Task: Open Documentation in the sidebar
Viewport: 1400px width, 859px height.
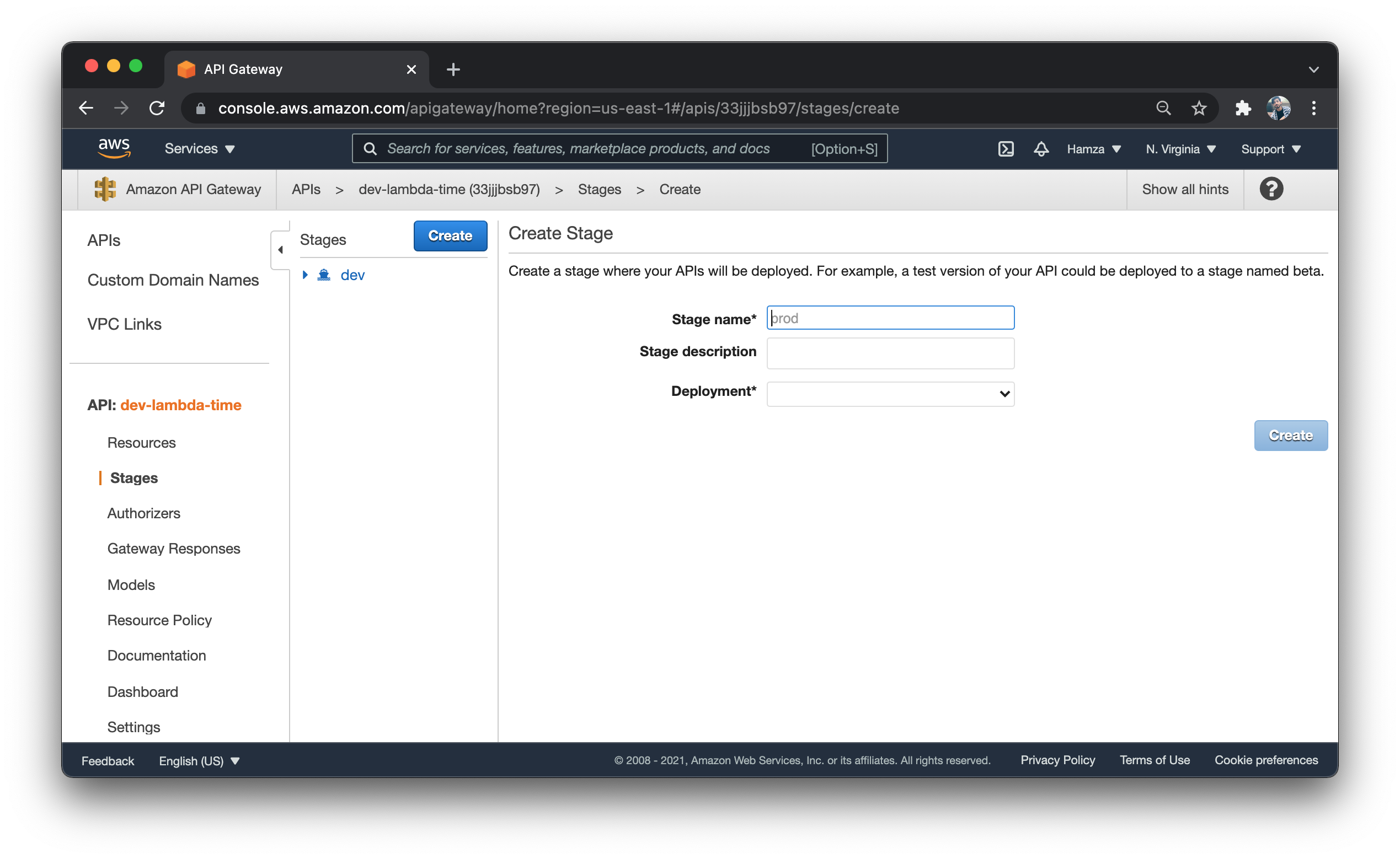Action: point(156,655)
